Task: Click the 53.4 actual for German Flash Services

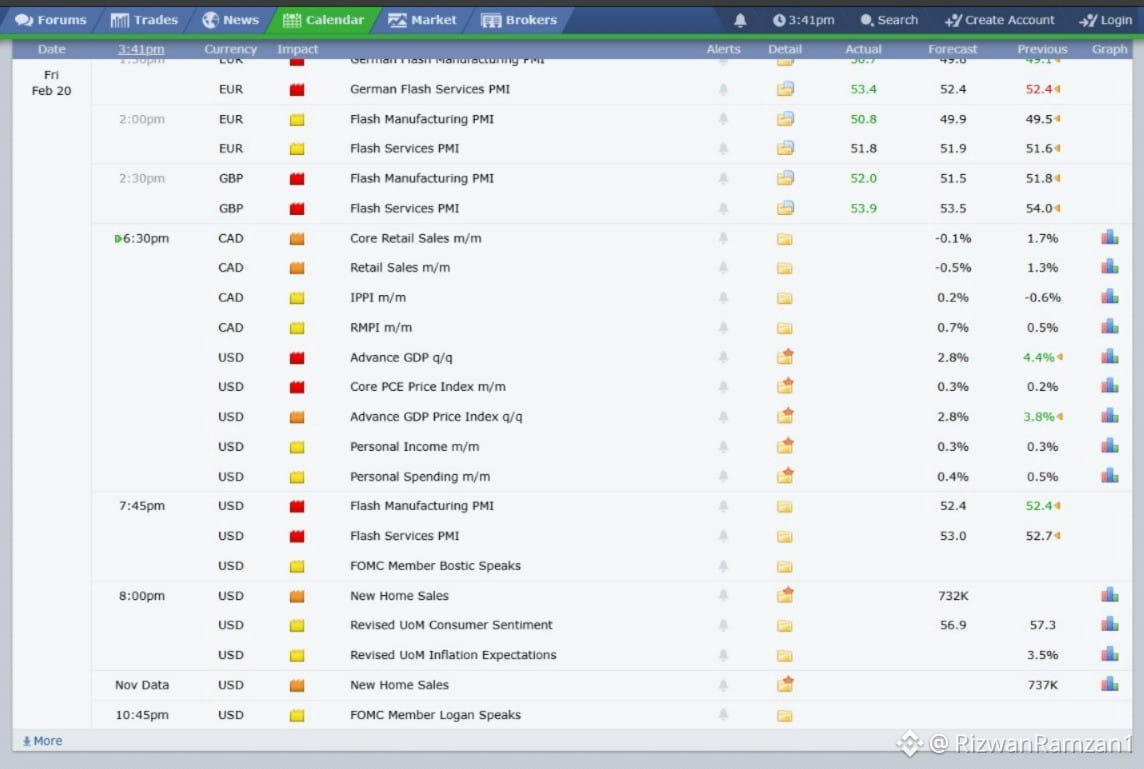Action: tap(863, 89)
